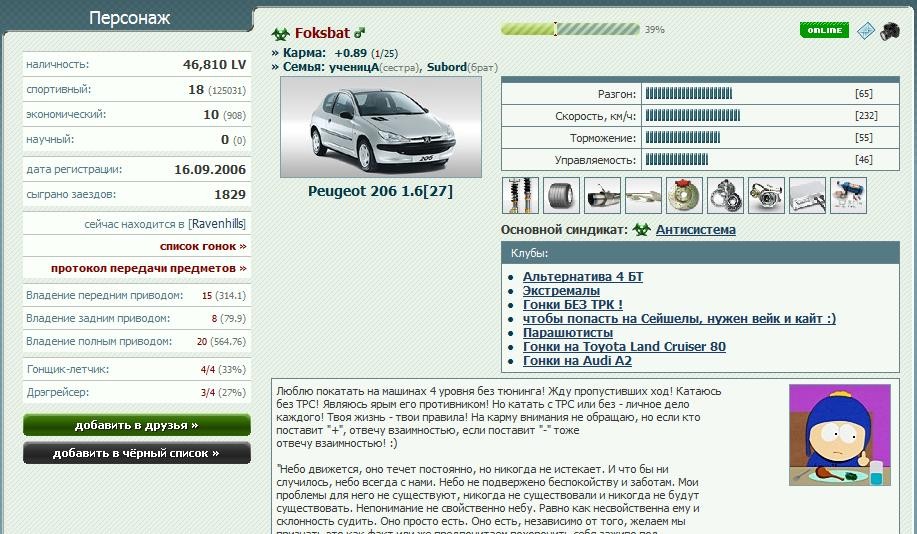Click the 46,810 LV cash value
The image size is (917, 534).
click(215, 64)
